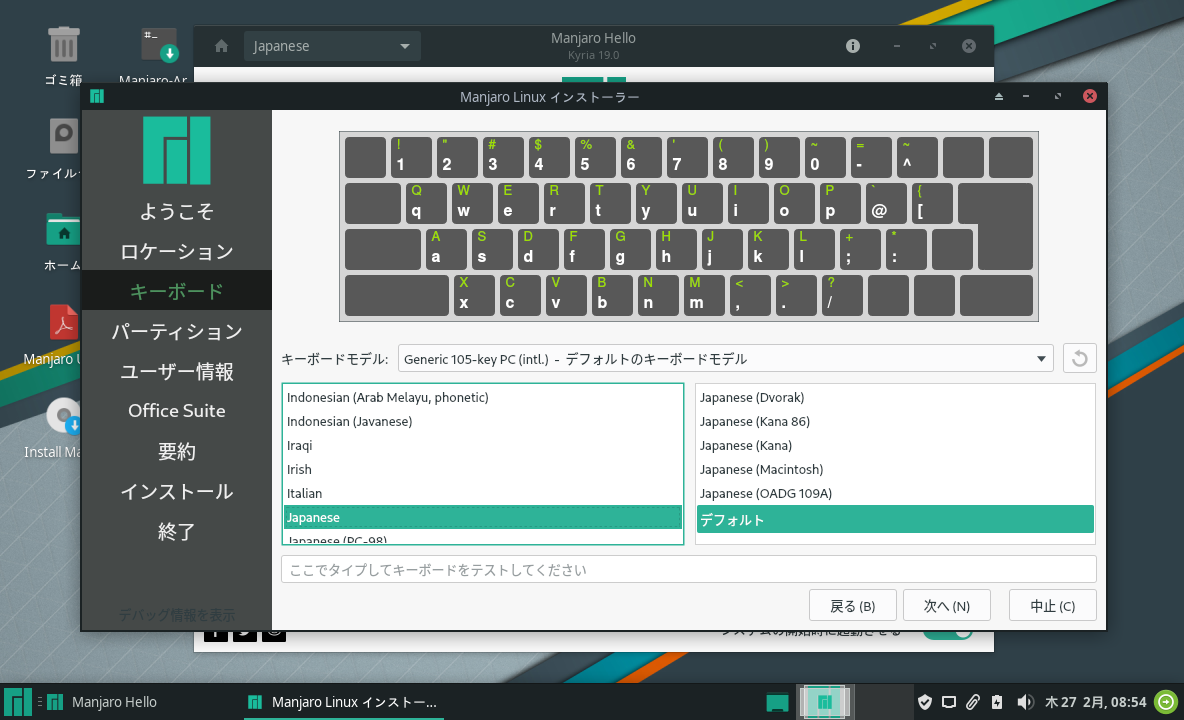
Task: Switch to the second empty workspace in pager
Action: [x=882, y=702]
